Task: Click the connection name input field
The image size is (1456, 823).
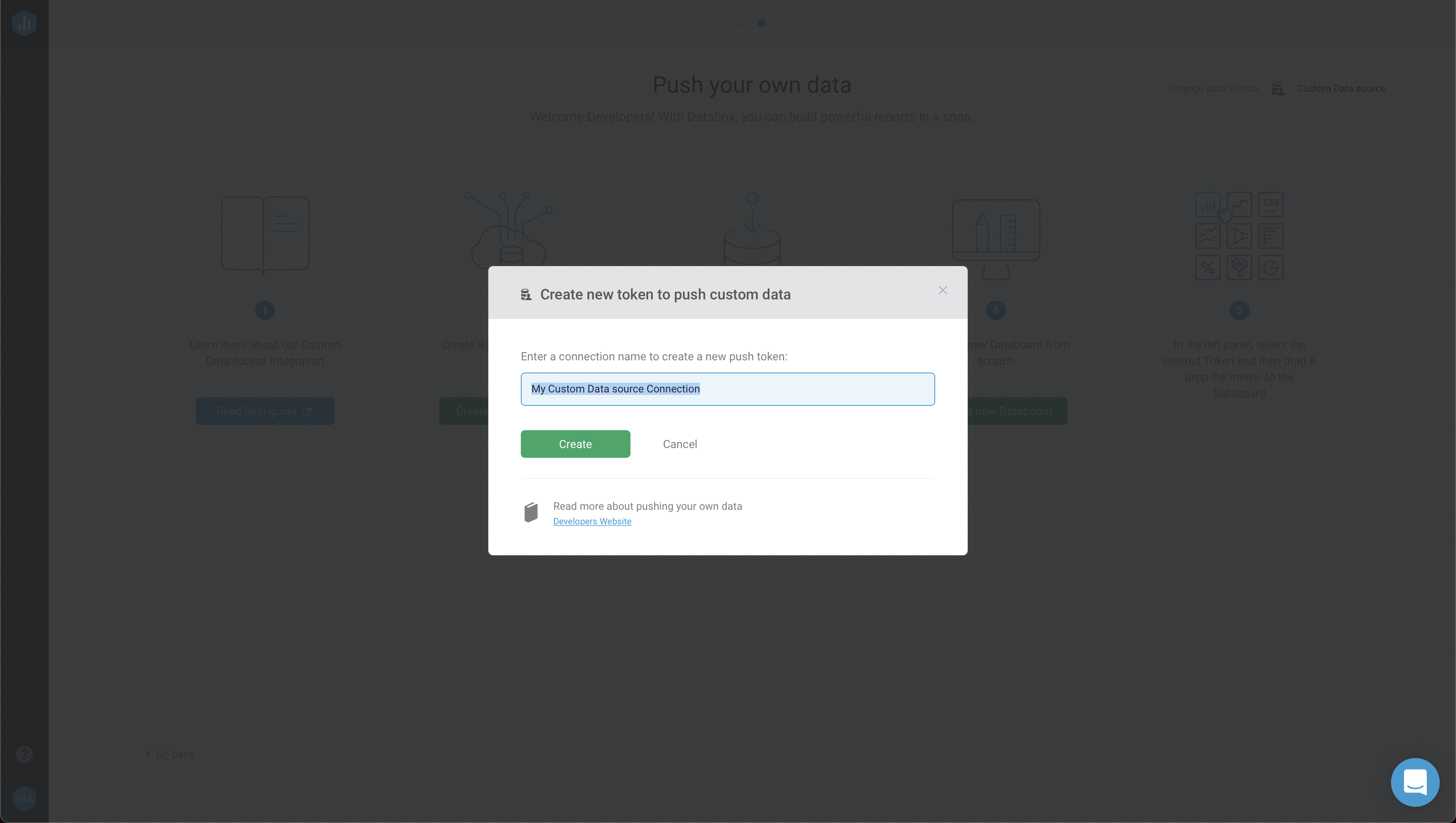Action: pyautogui.click(x=728, y=389)
